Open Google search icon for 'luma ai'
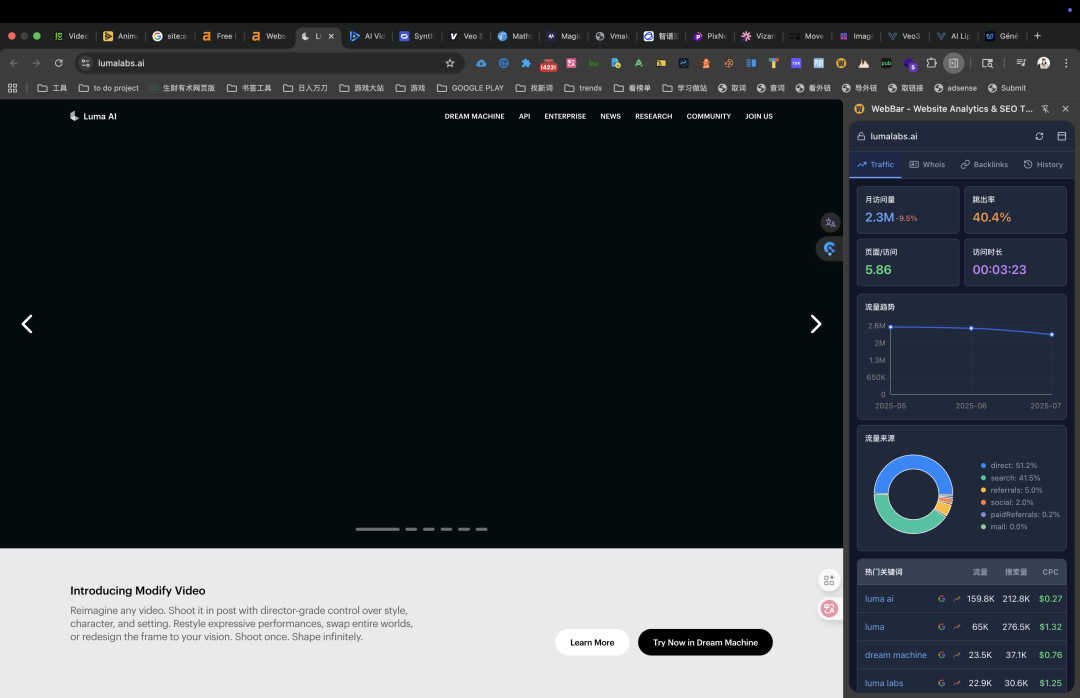The image size is (1080, 698). click(x=941, y=599)
